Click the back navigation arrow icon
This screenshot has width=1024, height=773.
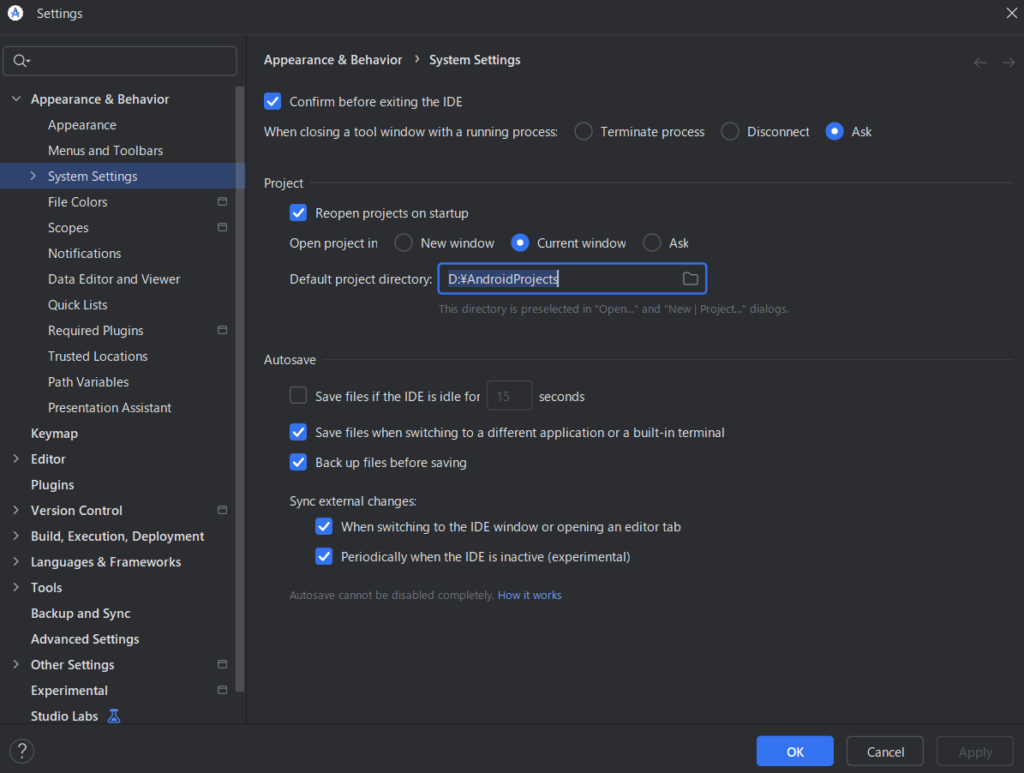(x=980, y=62)
